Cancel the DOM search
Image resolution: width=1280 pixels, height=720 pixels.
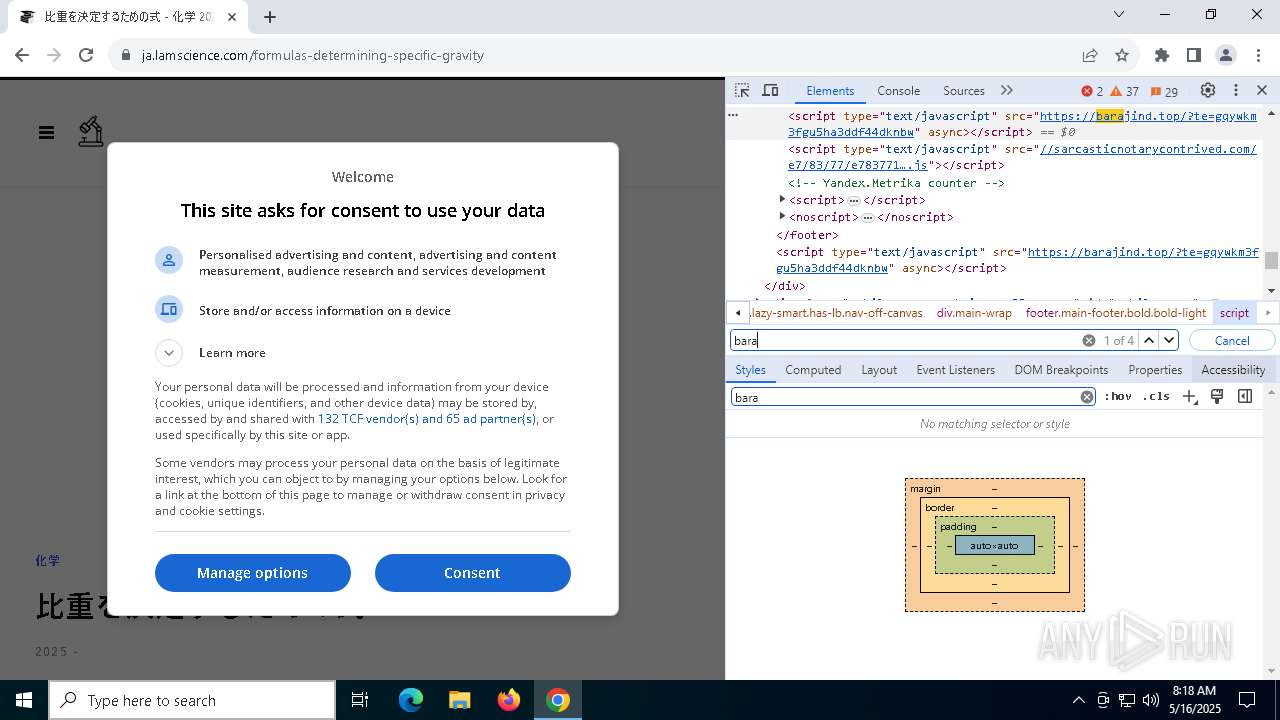(1231, 340)
